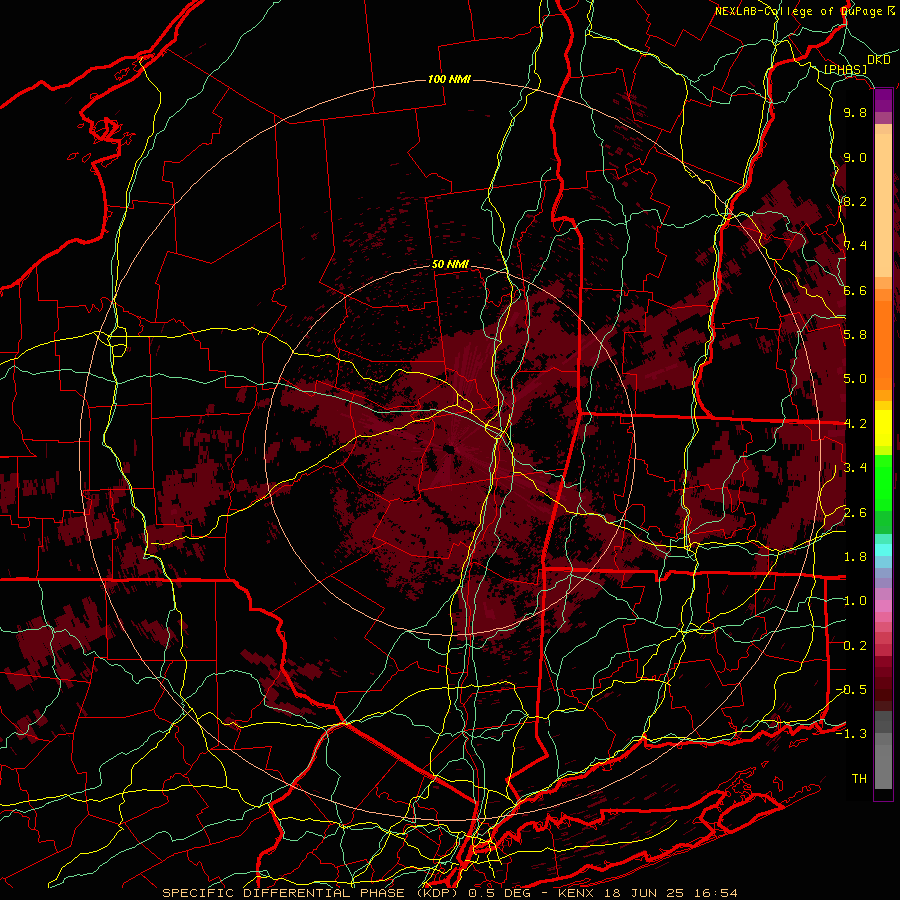Click the Specific Differential Phase caption at bottom

[x=449, y=893]
